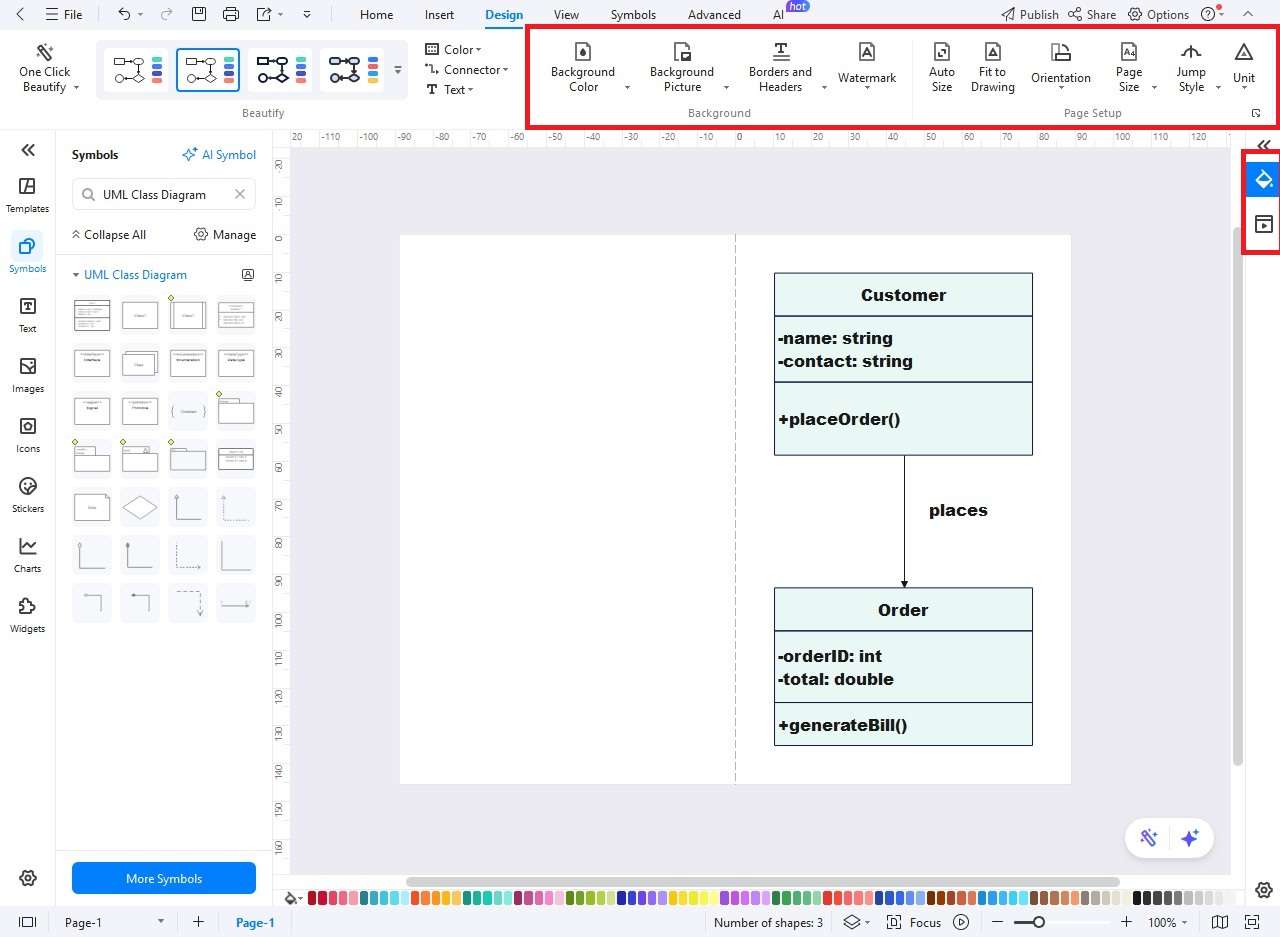Viewport: 1280px width, 937px height.
Task: Enter full screen using the status bar icon
Action: [1252, 922]
